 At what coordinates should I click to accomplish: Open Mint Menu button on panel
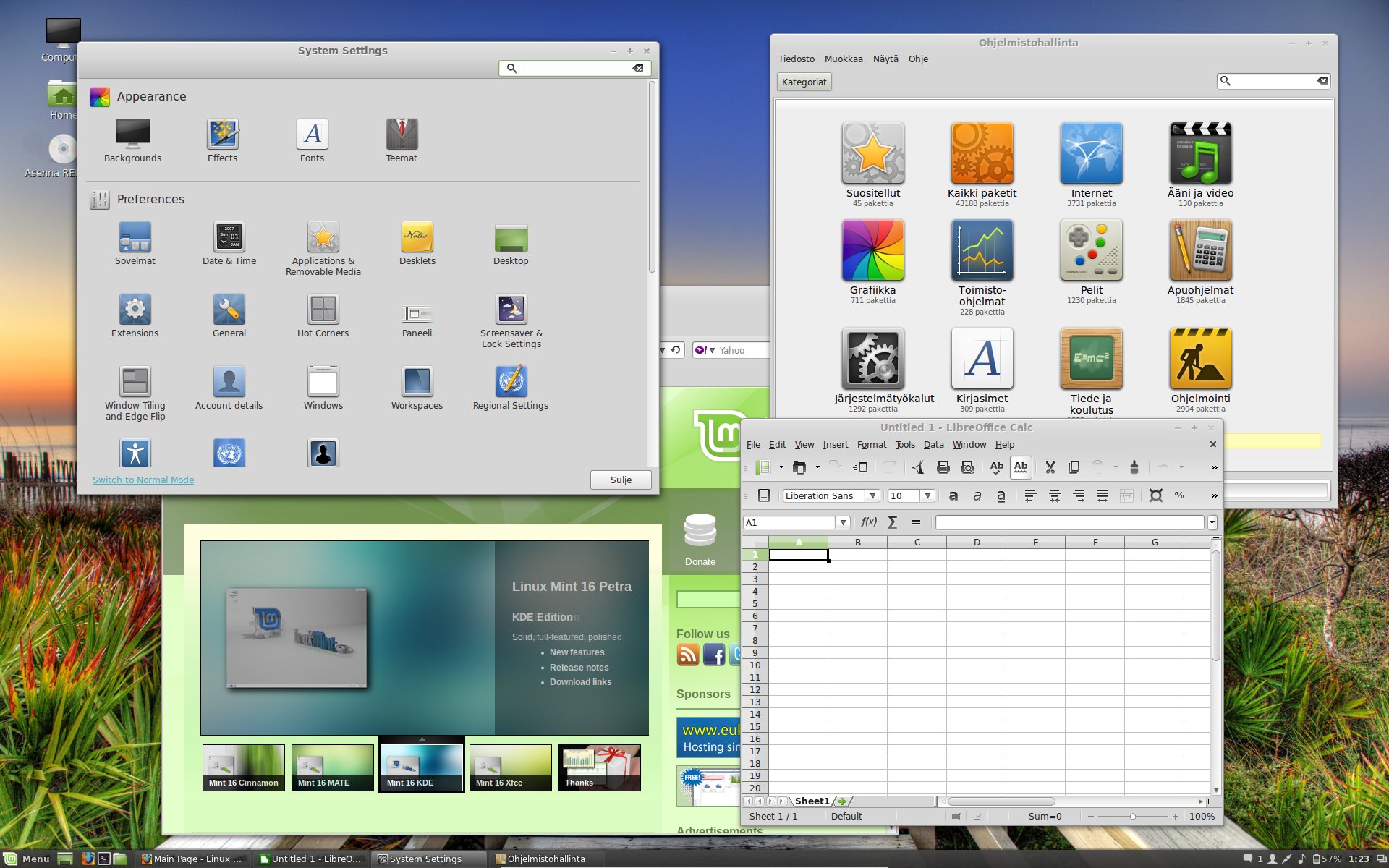point(27,859)
